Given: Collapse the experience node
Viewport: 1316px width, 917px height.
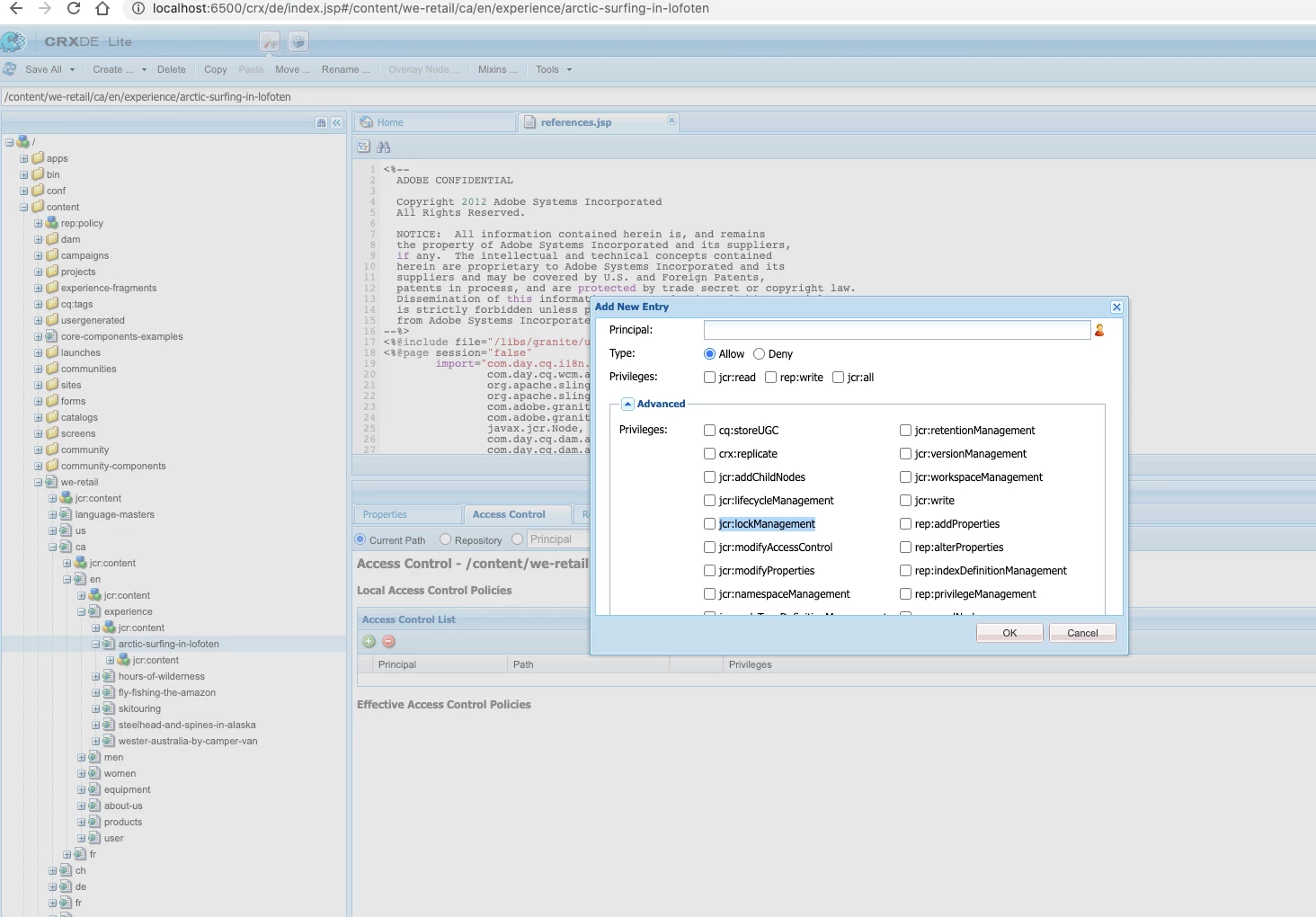Looking at the screenshot, I should (82, 611).
